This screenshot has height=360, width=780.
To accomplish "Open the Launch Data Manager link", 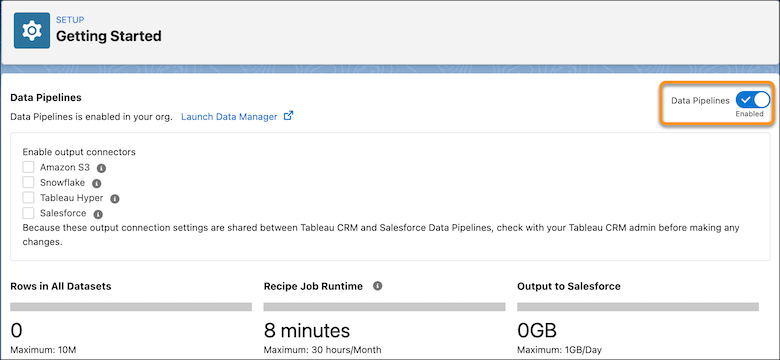I will coord(229,117).
